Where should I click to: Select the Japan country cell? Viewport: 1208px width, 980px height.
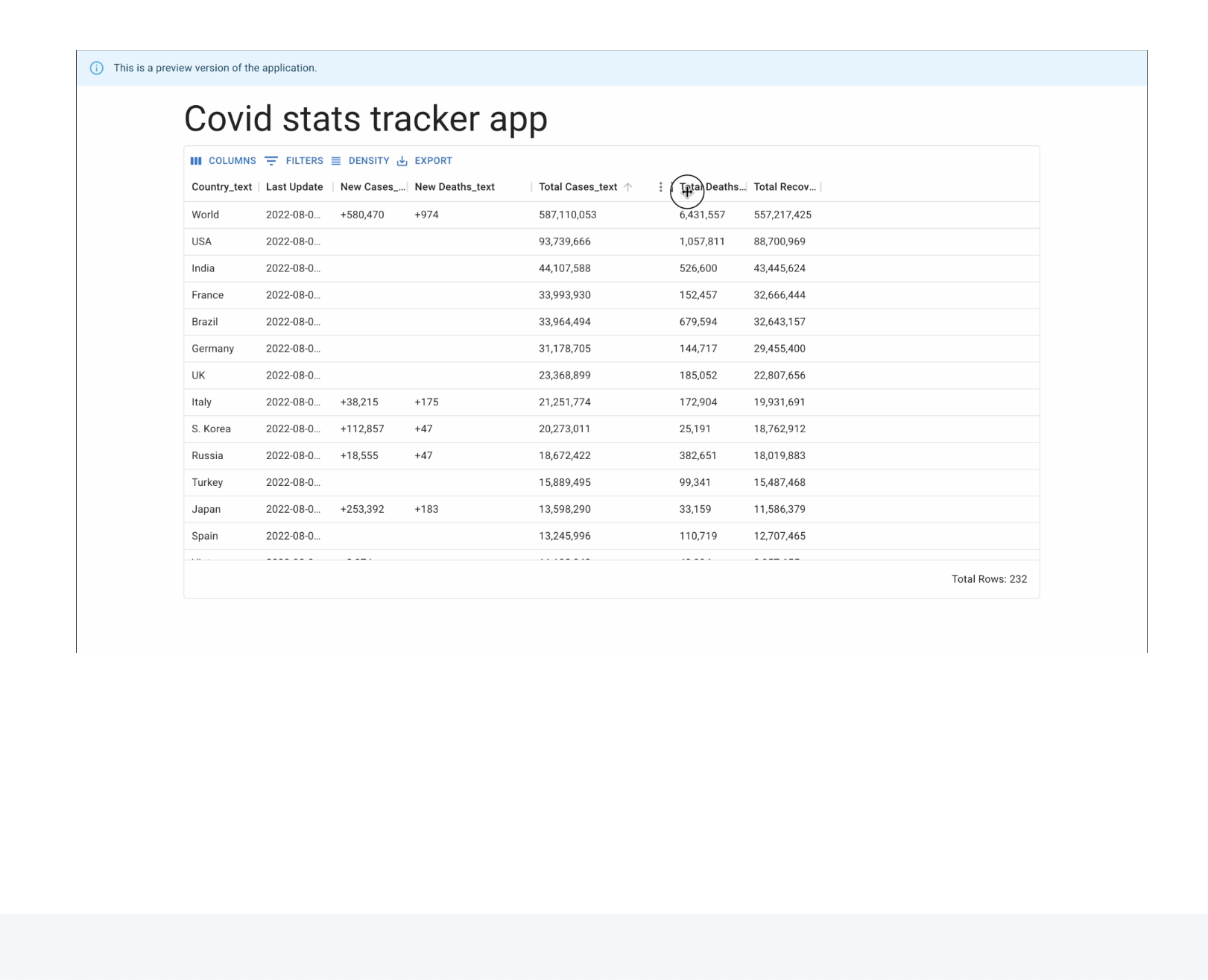click(206, 510)
